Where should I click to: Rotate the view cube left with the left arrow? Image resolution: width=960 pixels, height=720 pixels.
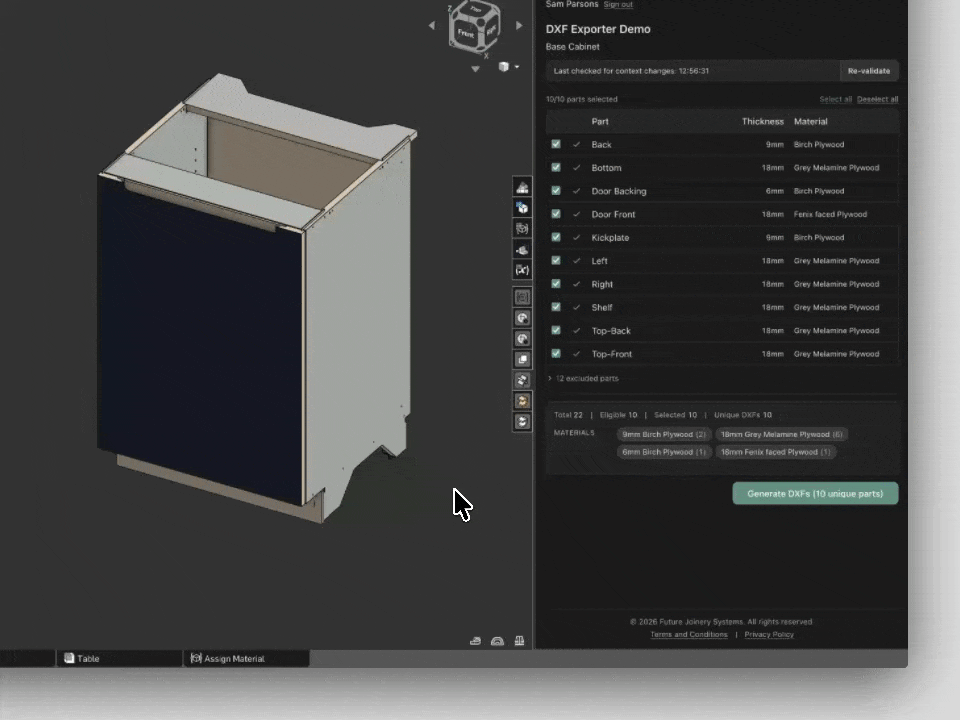[x=432, y=26]
